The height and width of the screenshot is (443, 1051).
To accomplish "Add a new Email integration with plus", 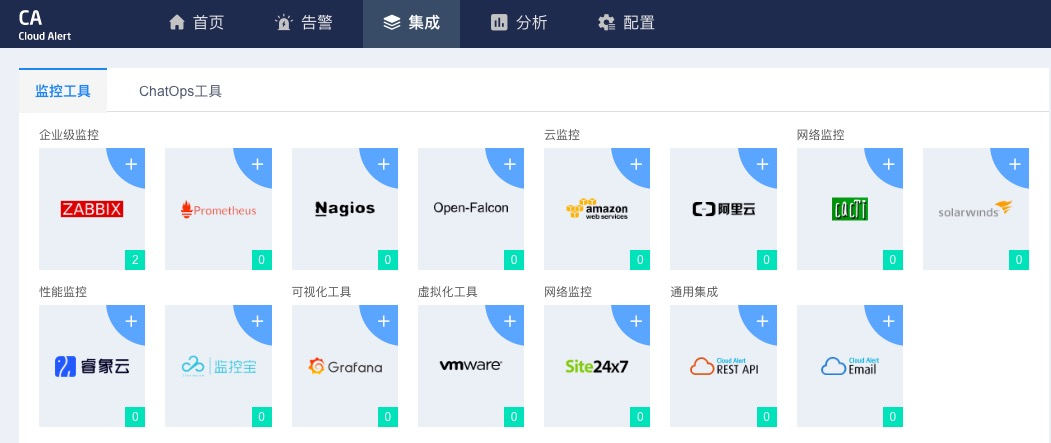I will 888,321.
